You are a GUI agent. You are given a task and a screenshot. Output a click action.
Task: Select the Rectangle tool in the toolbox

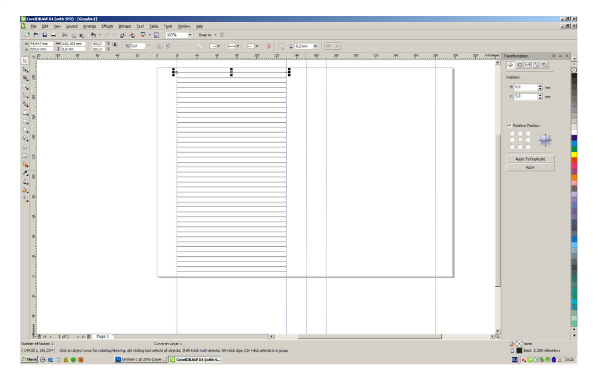click(x=25, y=113)
